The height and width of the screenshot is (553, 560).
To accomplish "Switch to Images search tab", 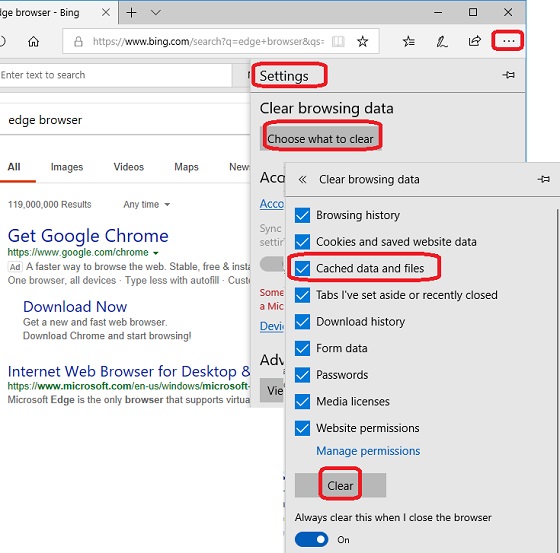I will coord(67,167).
